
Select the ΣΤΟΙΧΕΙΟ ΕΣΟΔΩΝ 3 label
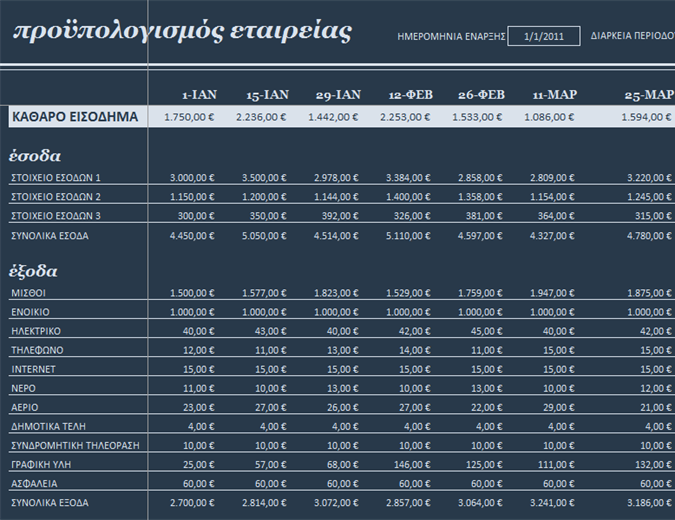pyautogui.click(x=56, y=216)
